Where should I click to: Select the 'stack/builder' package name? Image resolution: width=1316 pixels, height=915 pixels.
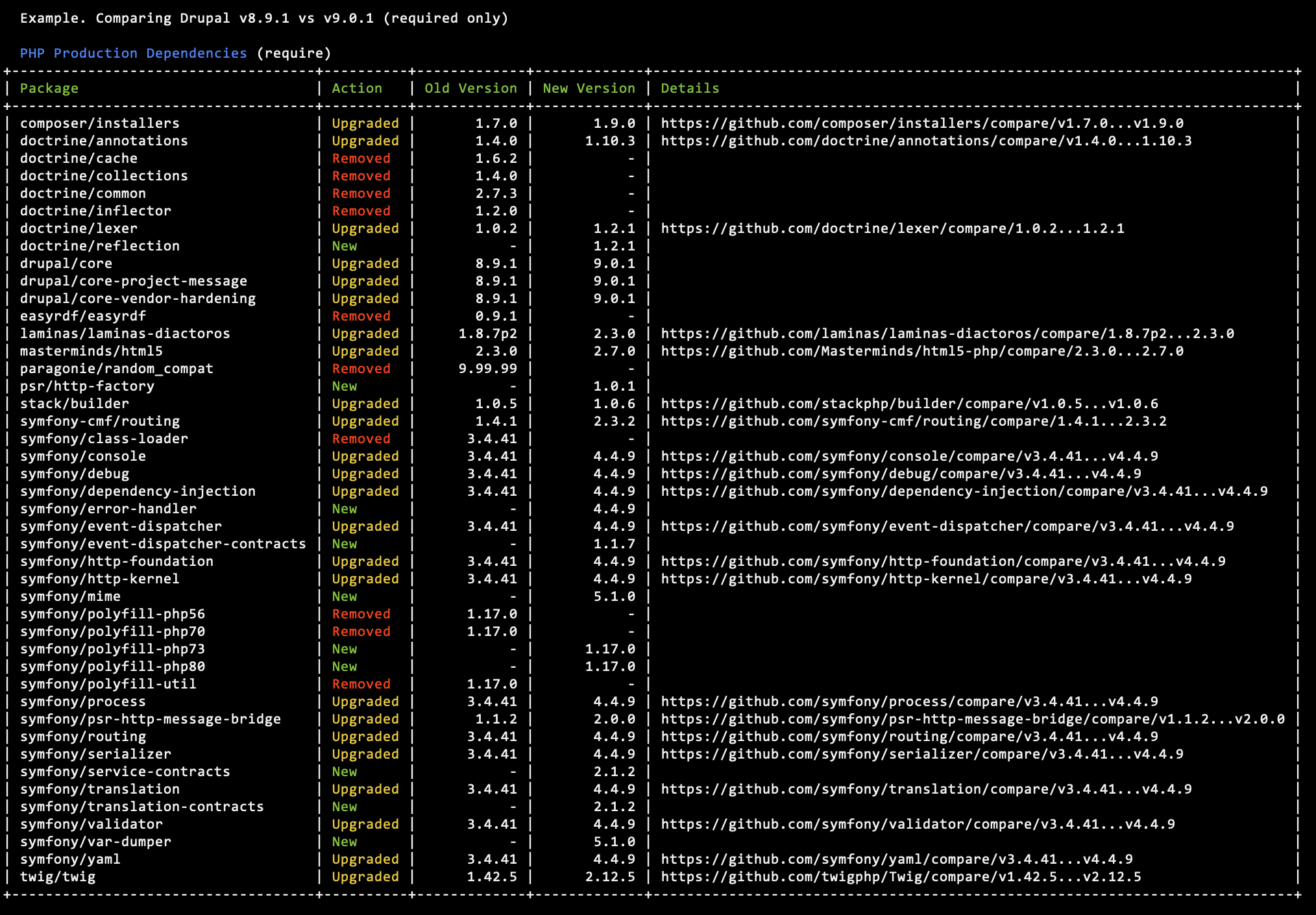75,404
